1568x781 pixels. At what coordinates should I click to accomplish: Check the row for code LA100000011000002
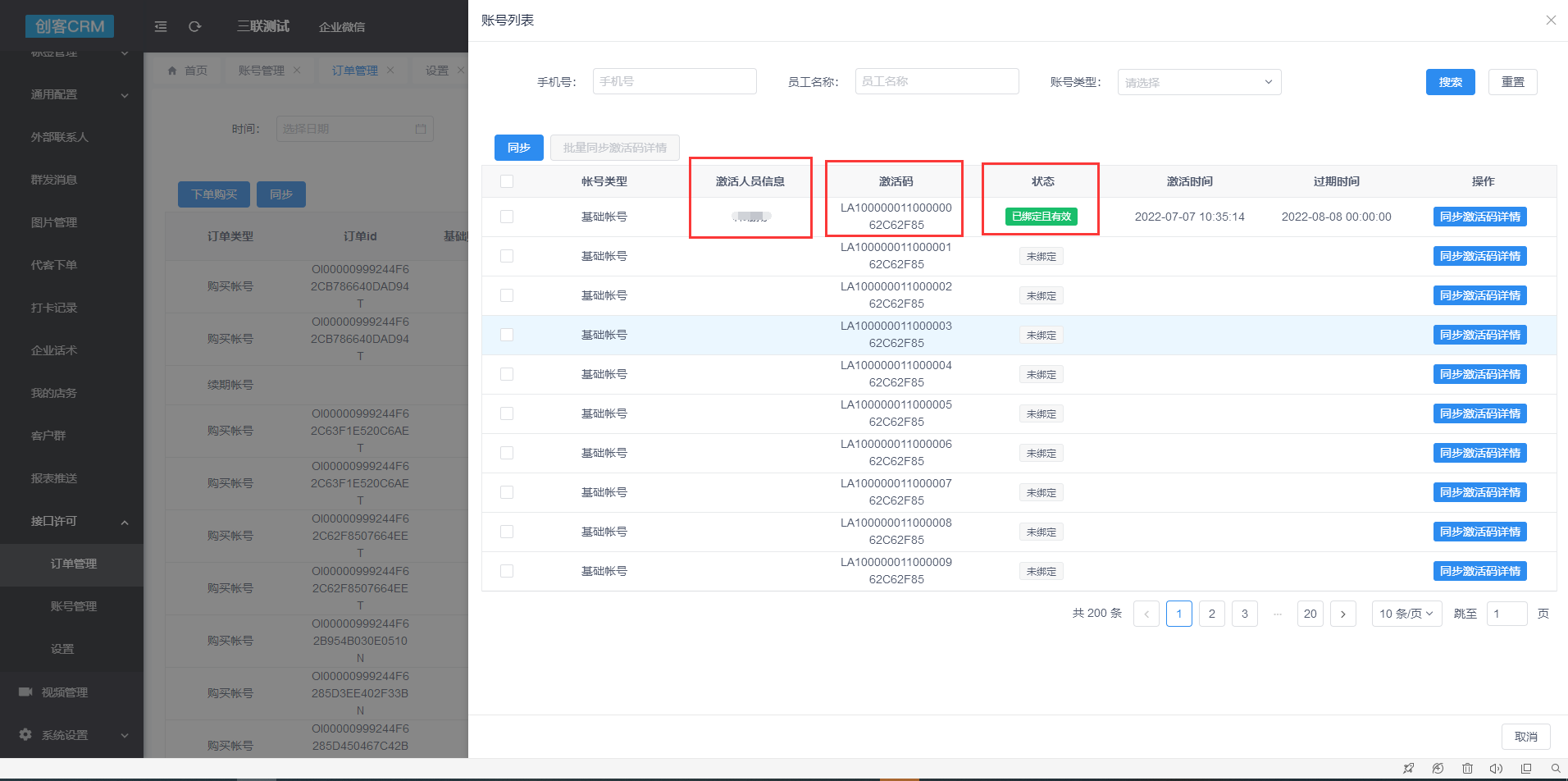[x=507, y=295]
